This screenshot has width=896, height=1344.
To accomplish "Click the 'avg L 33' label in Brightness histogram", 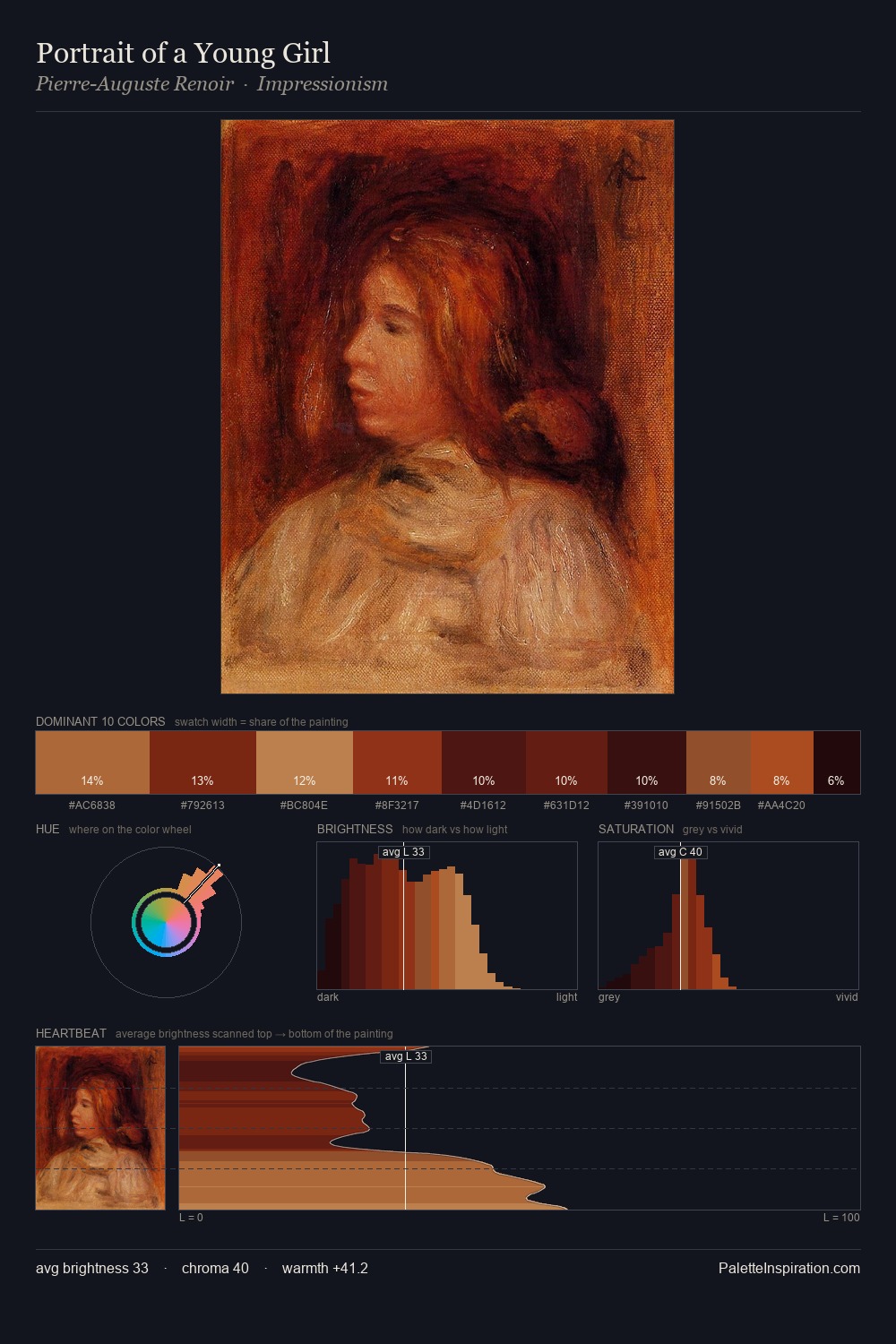I will pyautogui.click(x=403, y=852).
